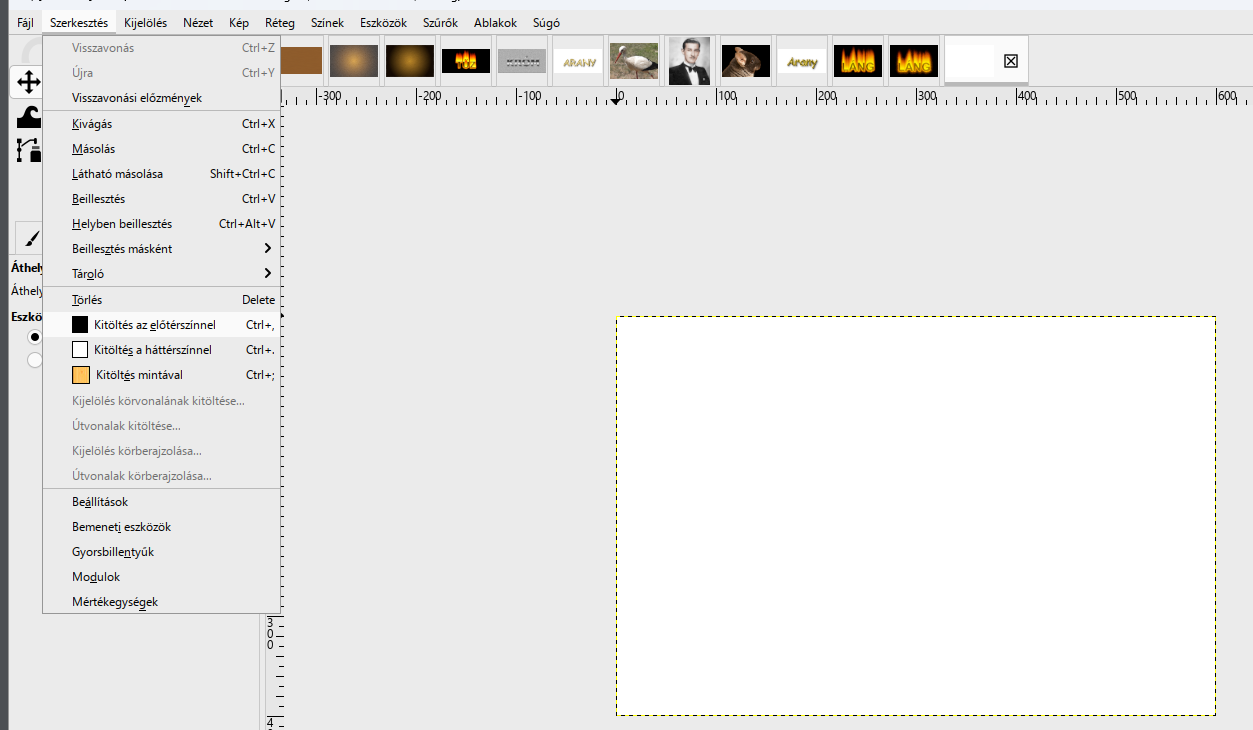The image size is (1253, 730).
Task: Switch to the animal-on-black-background thumbnail
Action: pyautogui.click(x=746, y=61)
